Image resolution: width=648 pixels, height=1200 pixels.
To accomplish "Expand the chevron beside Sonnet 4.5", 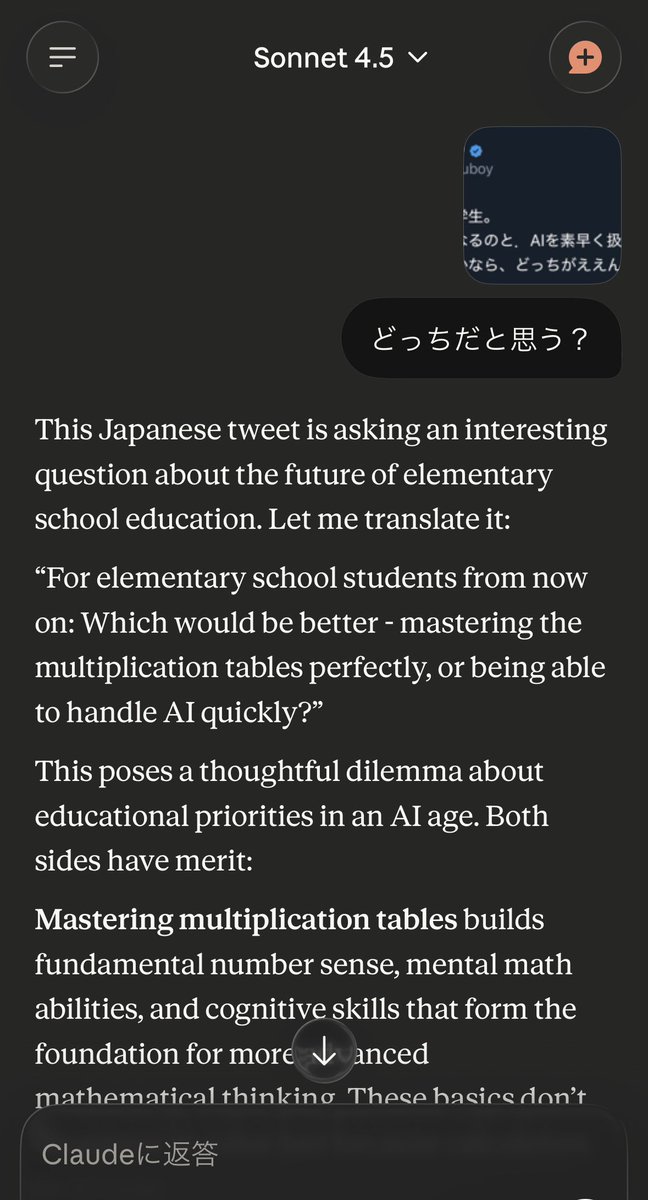I will [419, 57].
